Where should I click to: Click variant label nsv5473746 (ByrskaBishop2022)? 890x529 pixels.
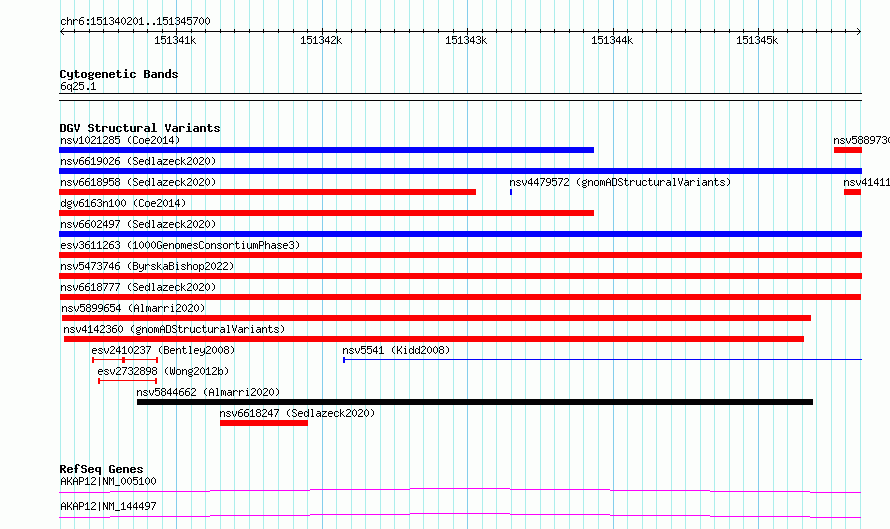point(147,266)
